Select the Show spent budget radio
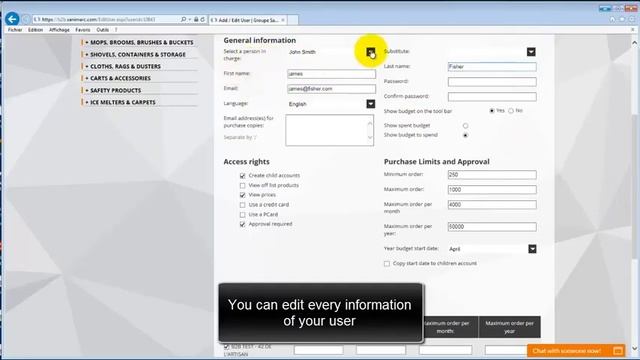640x360 pixels. (465, 126)
